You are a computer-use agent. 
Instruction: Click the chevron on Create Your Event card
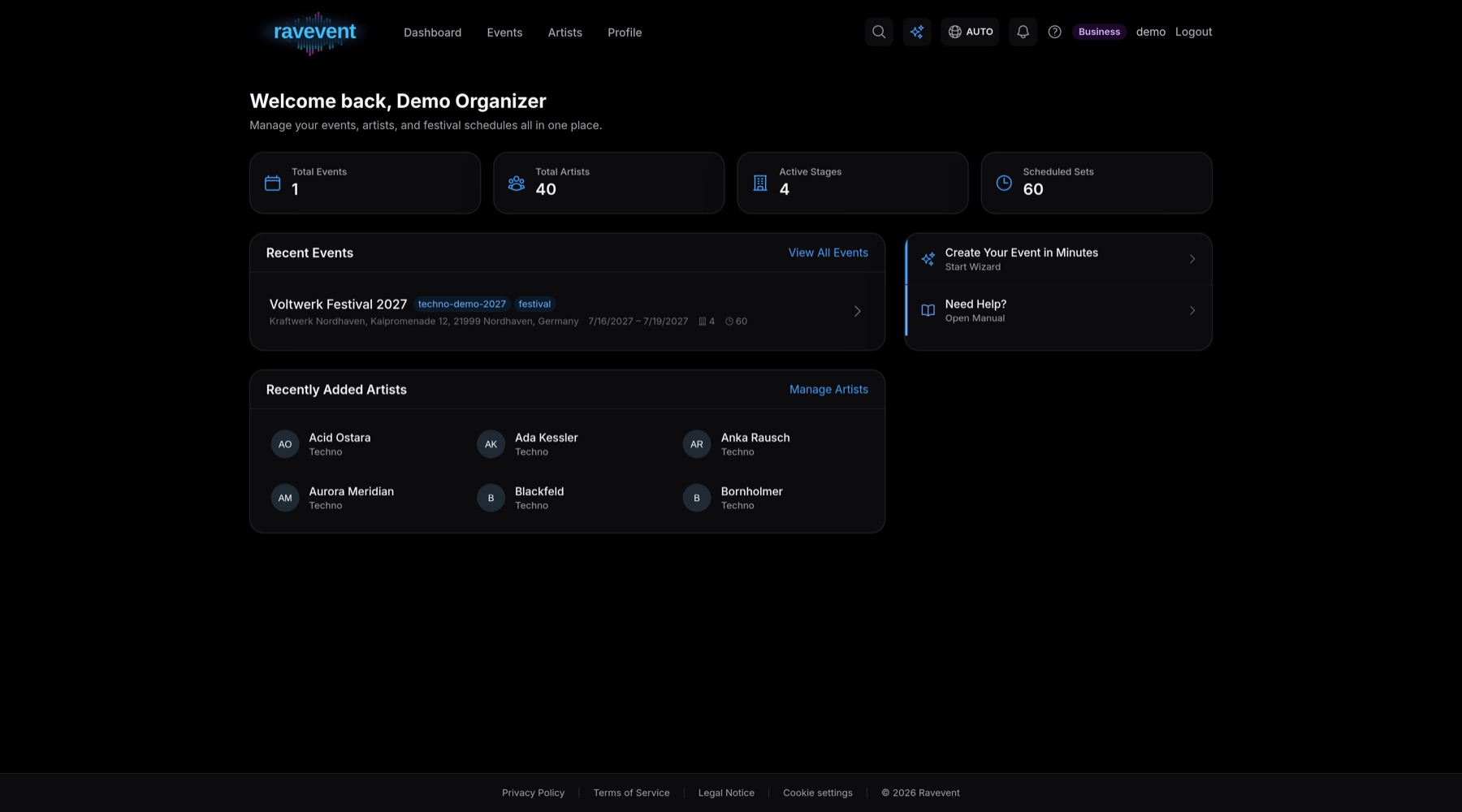1192,259
